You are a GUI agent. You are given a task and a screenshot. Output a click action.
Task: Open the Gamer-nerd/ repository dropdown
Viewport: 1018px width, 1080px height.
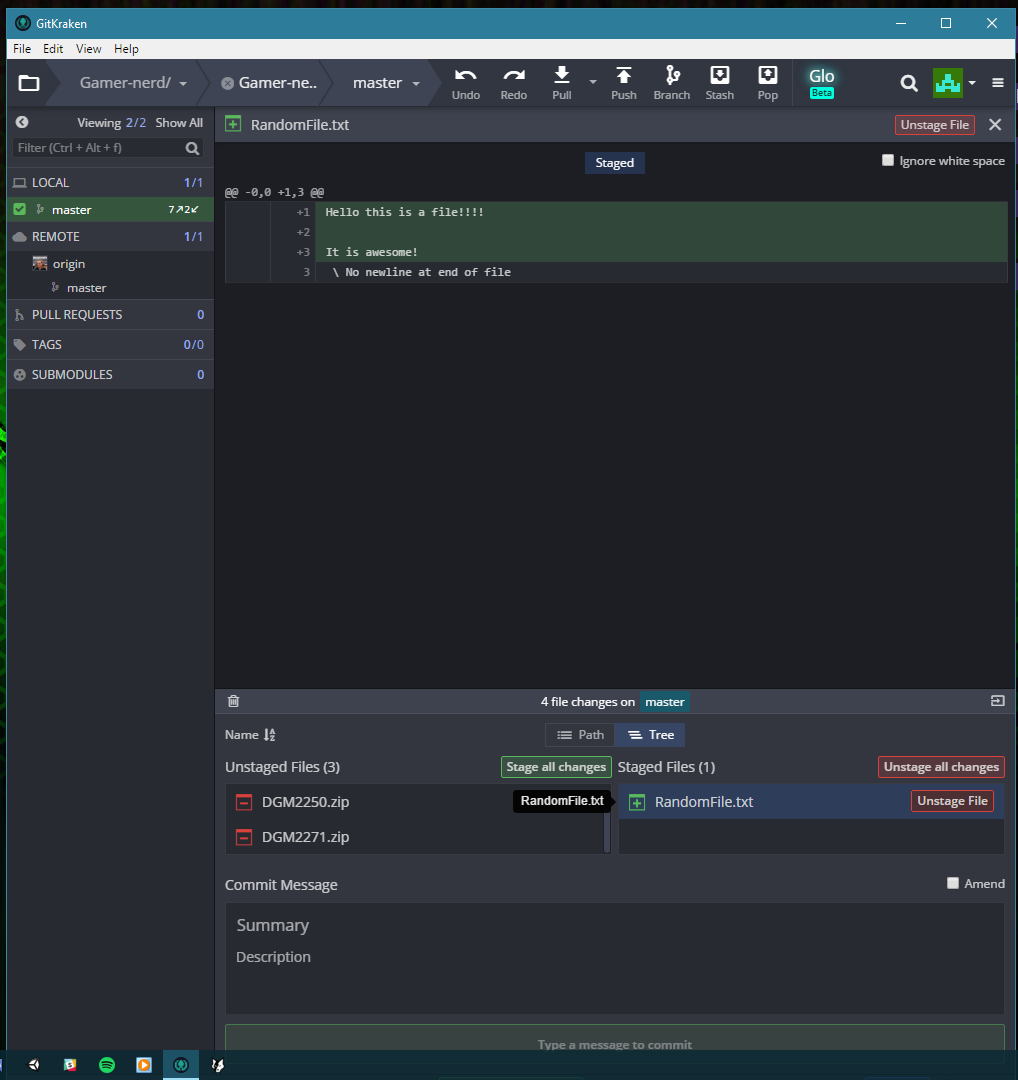point(183,84)
